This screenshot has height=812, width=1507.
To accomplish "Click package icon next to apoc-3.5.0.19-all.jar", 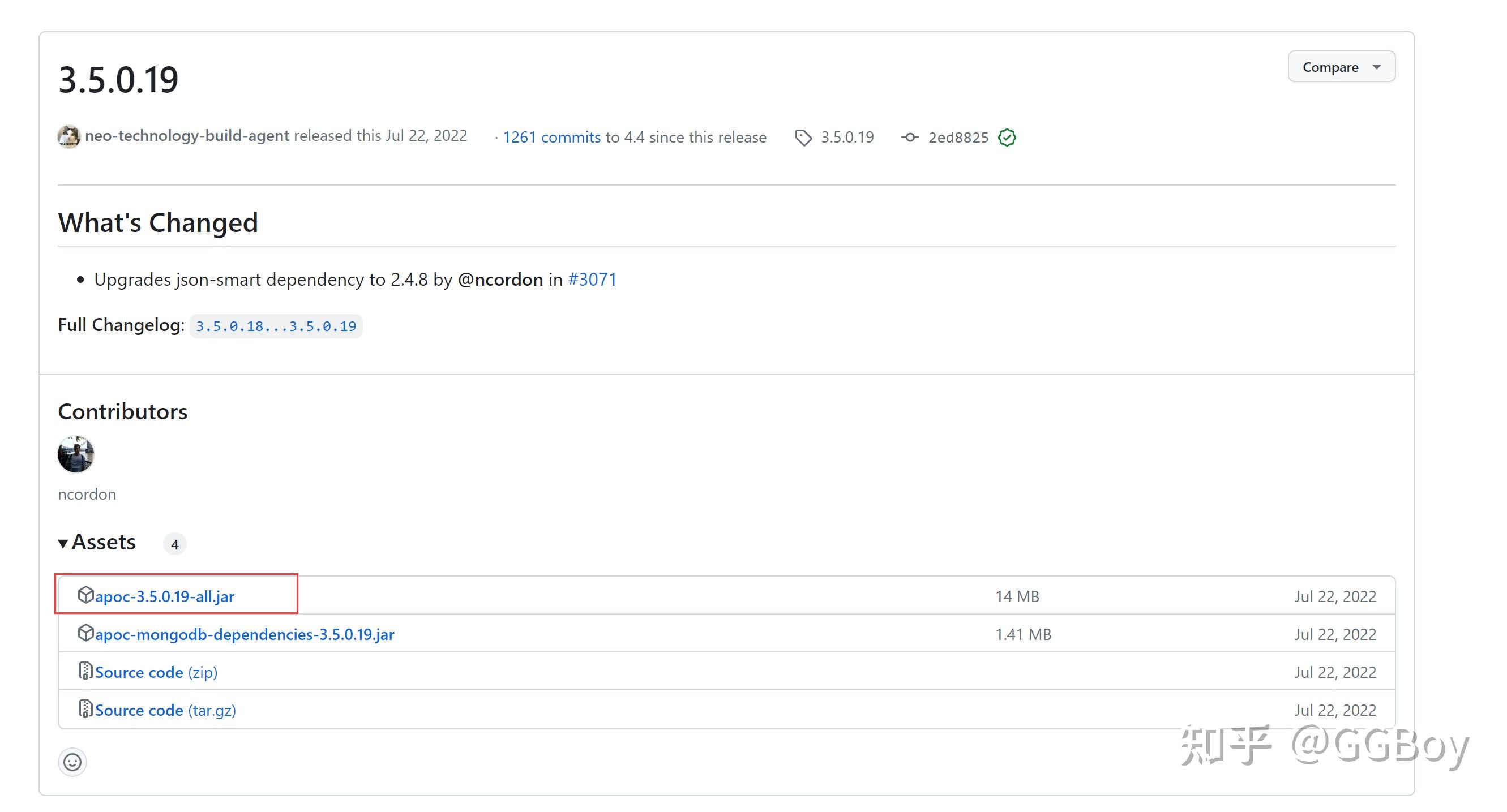I will 85,595.
